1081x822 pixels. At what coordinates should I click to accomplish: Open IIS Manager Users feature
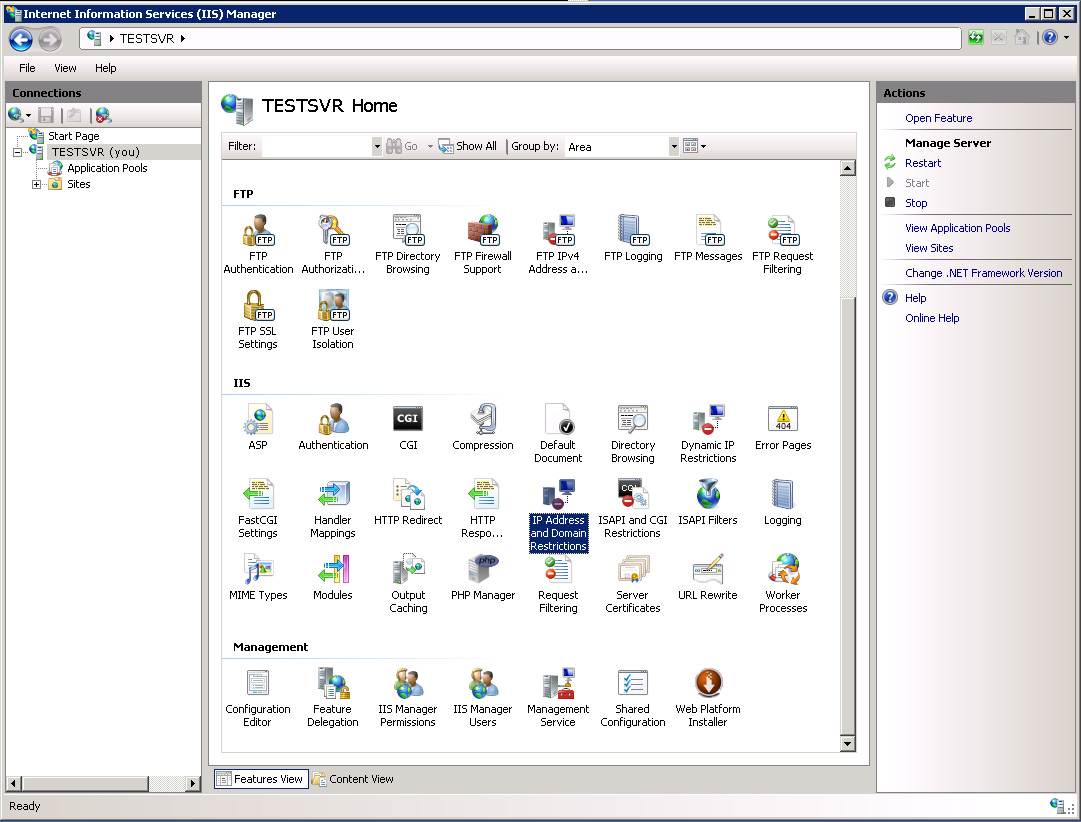(x=483, y=697)
